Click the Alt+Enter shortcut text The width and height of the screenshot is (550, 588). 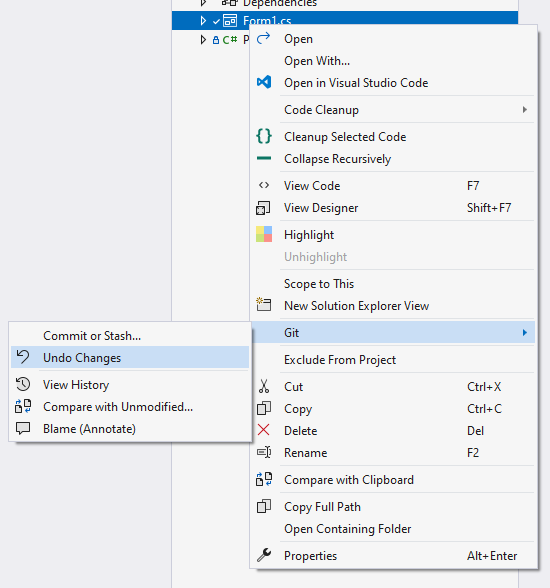[492, 556]
